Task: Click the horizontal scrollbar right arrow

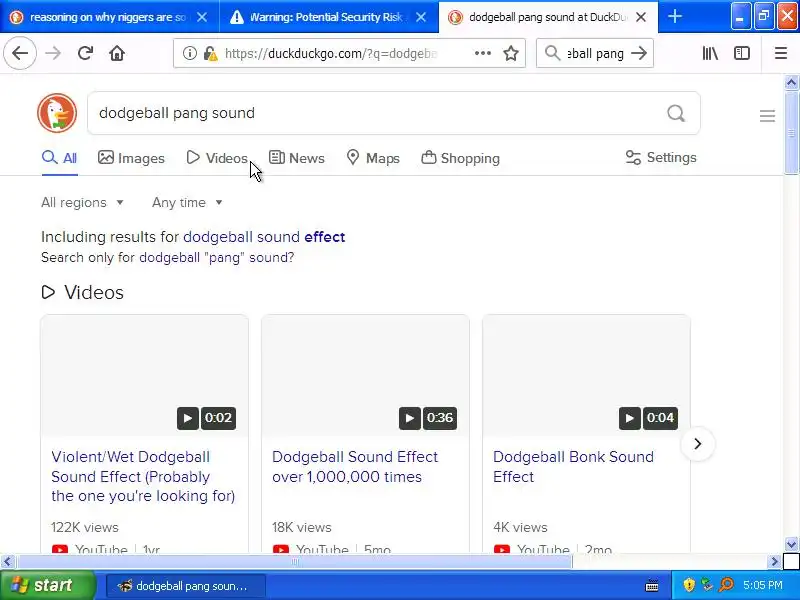Action: 774,562
